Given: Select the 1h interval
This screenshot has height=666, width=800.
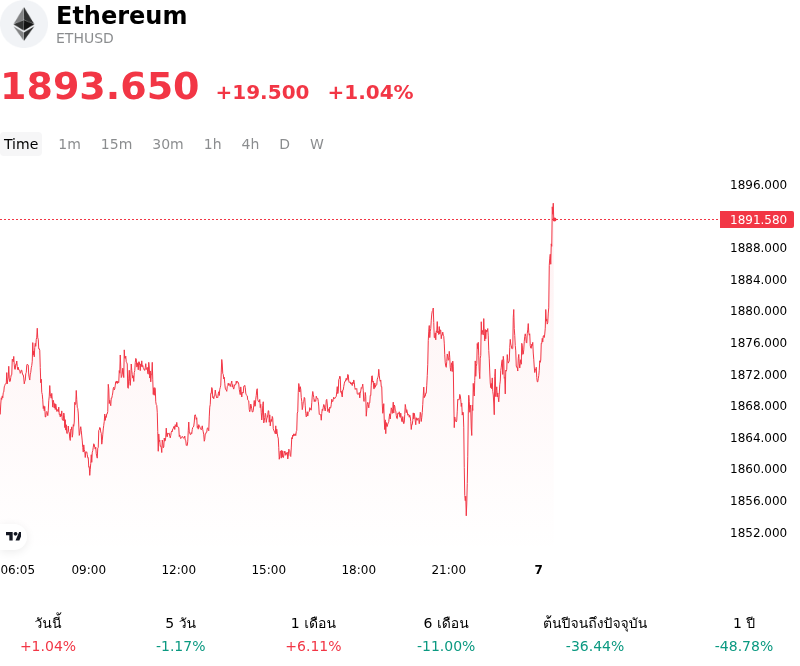Looking at the screenshot, I should [x=213, y=144].
